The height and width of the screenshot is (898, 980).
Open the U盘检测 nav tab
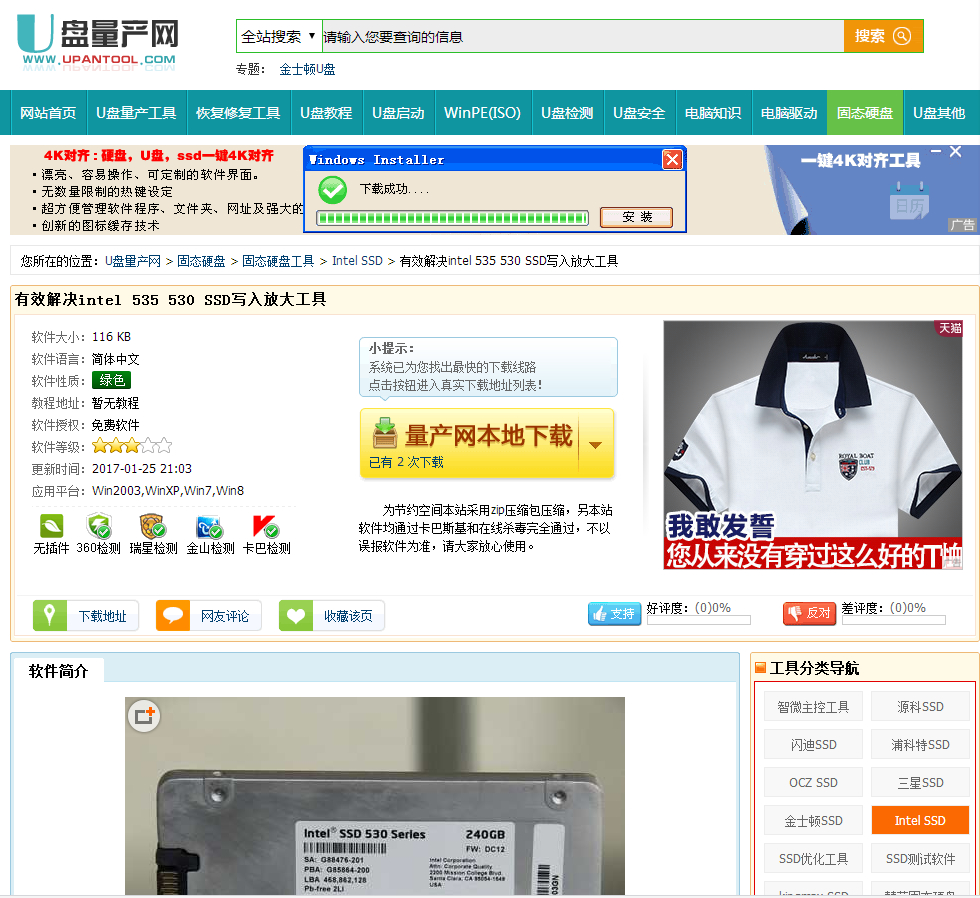(567, 113)
